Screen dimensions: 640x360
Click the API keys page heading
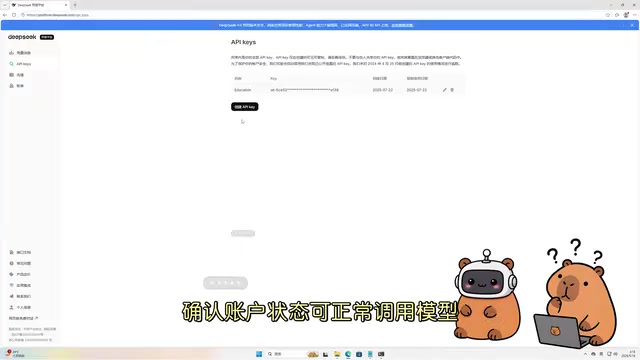click(x=244, y=42)
